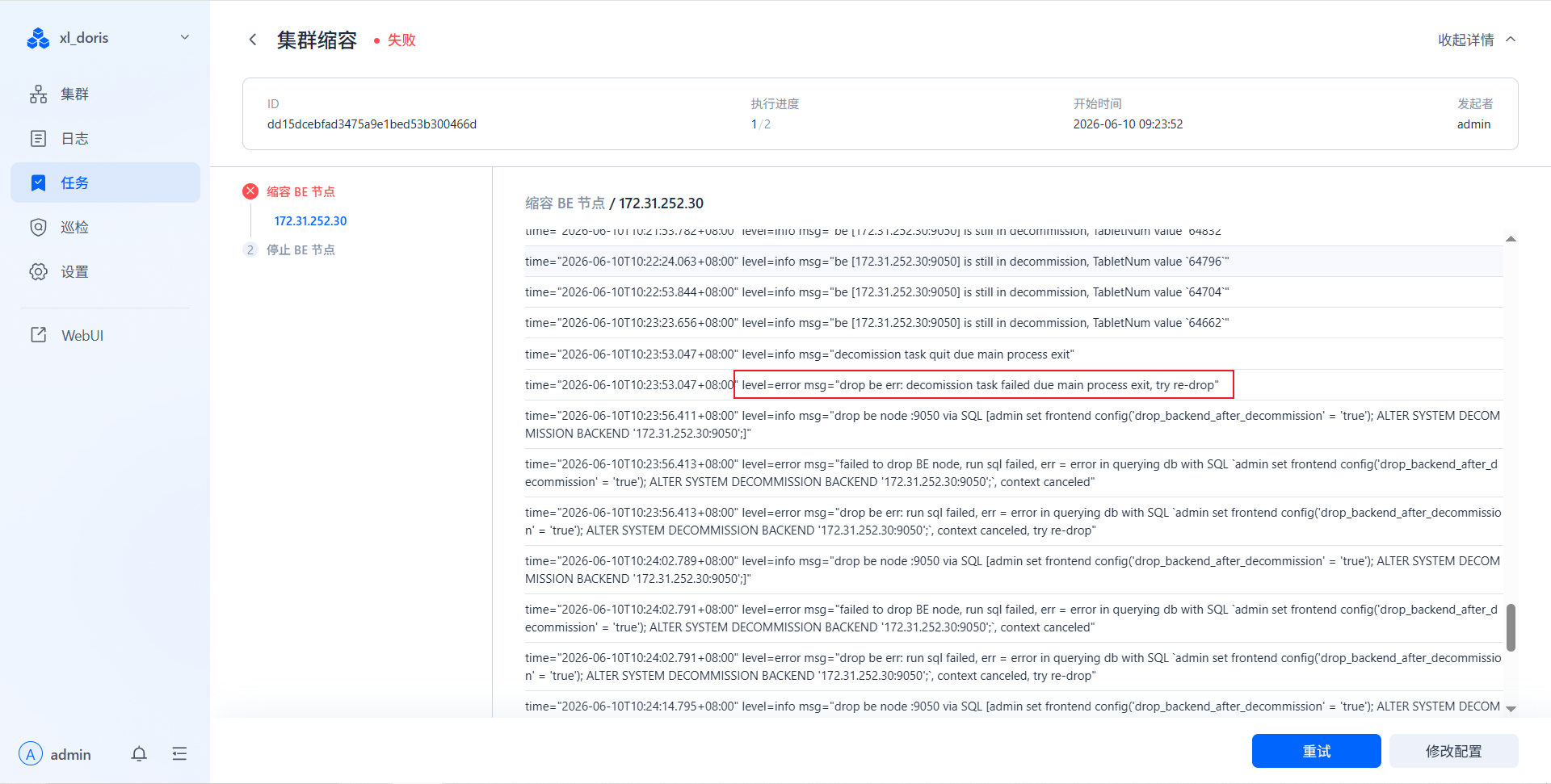This screenshot has width=1551, height=784.
Task: Click log line with TabletNum value 64704
Action: [x=1014, y=292]
